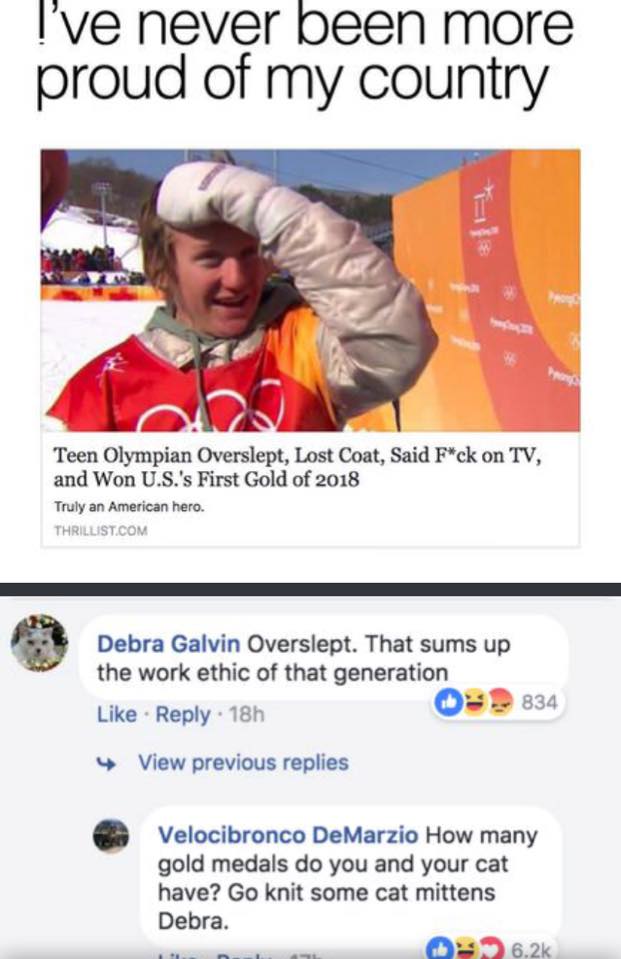Image resolution: width=621 pixels, height=959 pixels.
Task: Click the 6.2k reactions count
Action: point(530,950)
